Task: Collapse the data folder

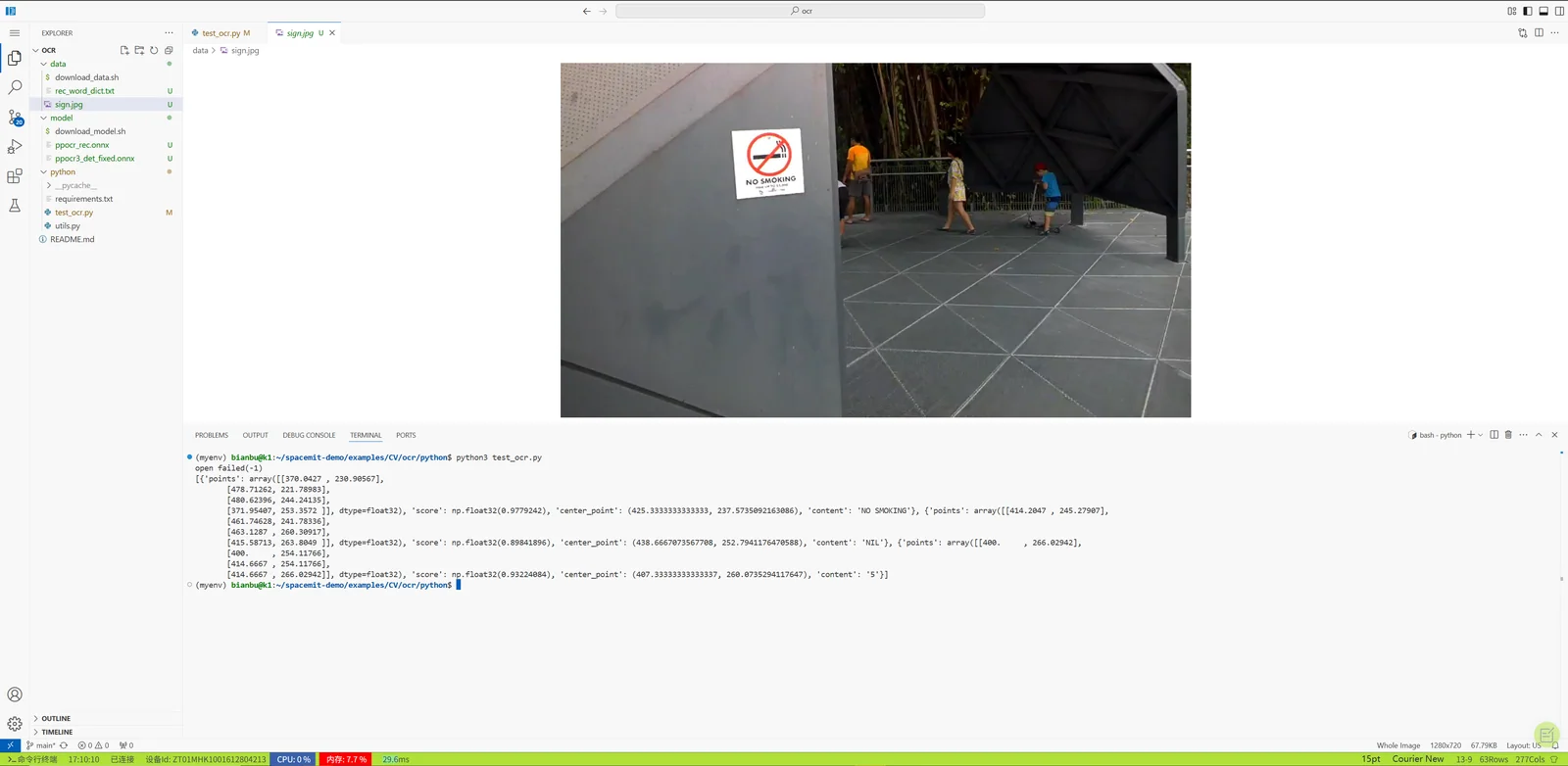Action: click(x=44, y=64)
